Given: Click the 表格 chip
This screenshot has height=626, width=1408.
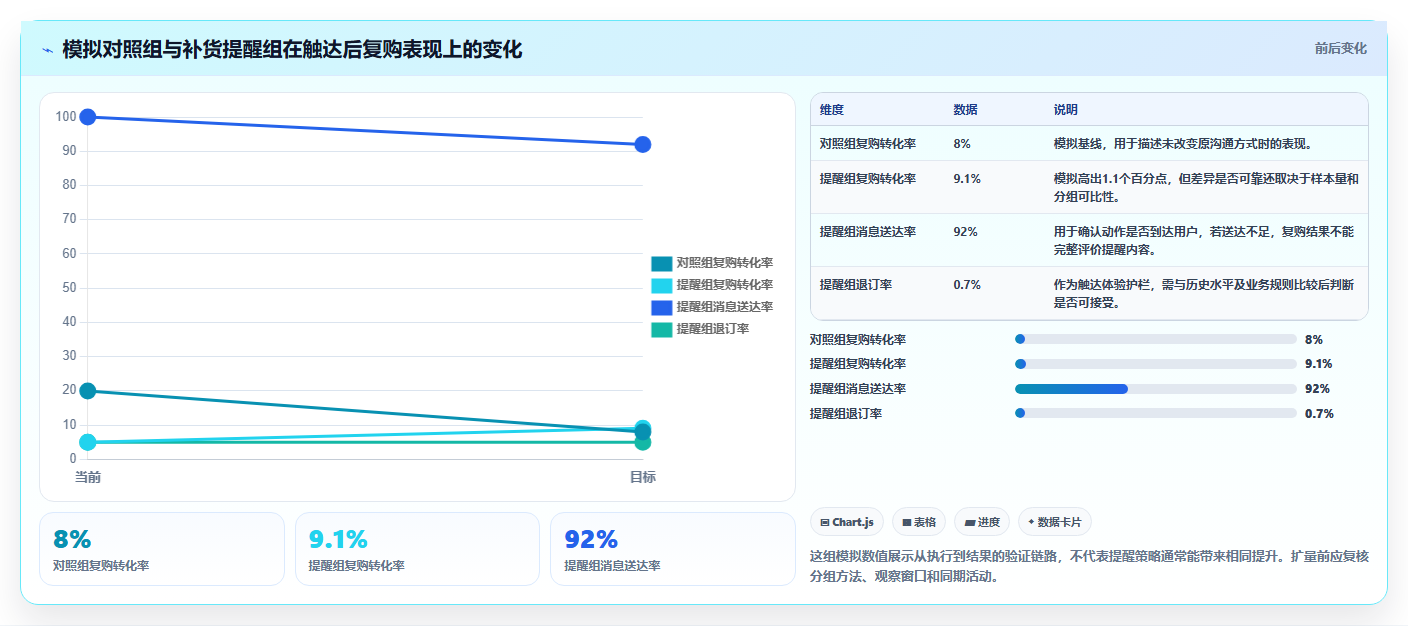Looking at the screenshot, I should [918, 522].
